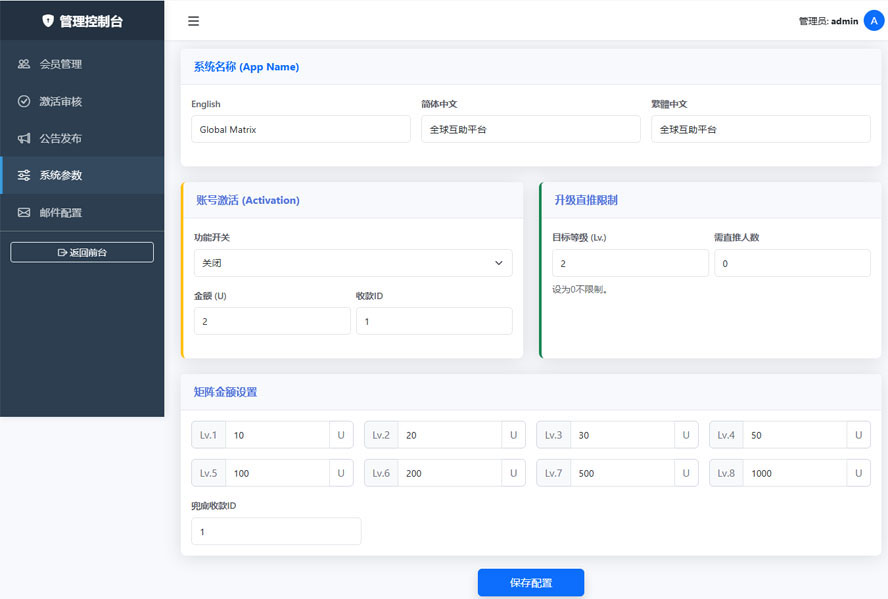Click the 公告发布 megaphone icon in sidebar

click(x=24, y=138)
